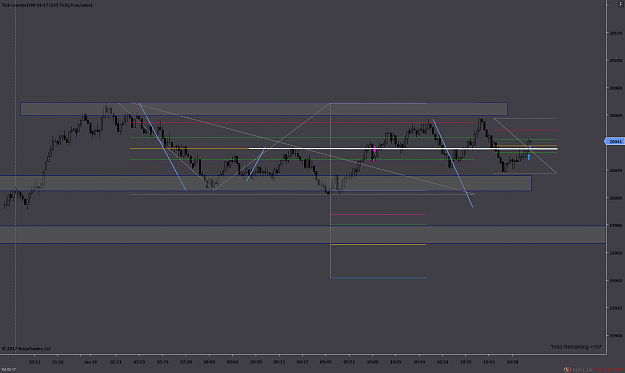Click the 19960 price axis label

pyautogui.click(x=615, y=253)
